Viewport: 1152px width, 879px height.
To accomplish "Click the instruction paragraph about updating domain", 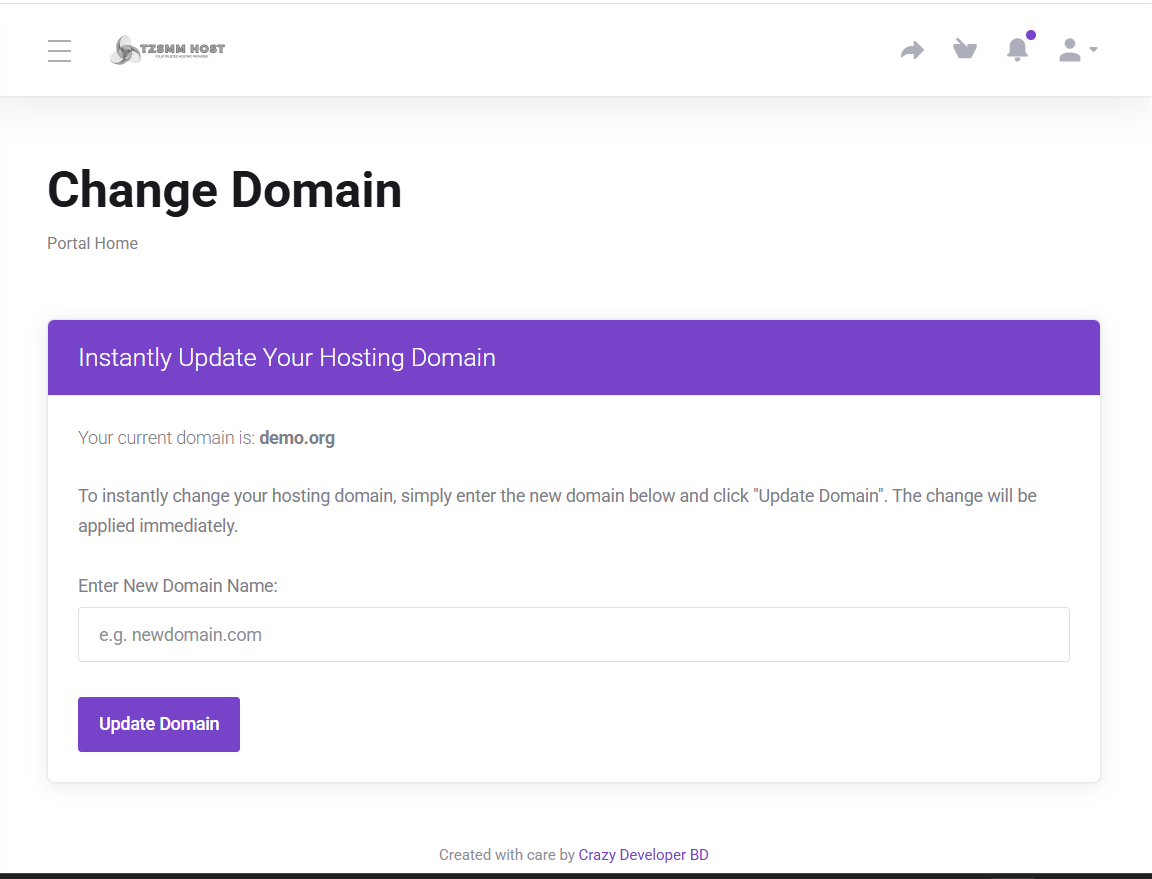I will pyautogui.click(x=557, y=510).
